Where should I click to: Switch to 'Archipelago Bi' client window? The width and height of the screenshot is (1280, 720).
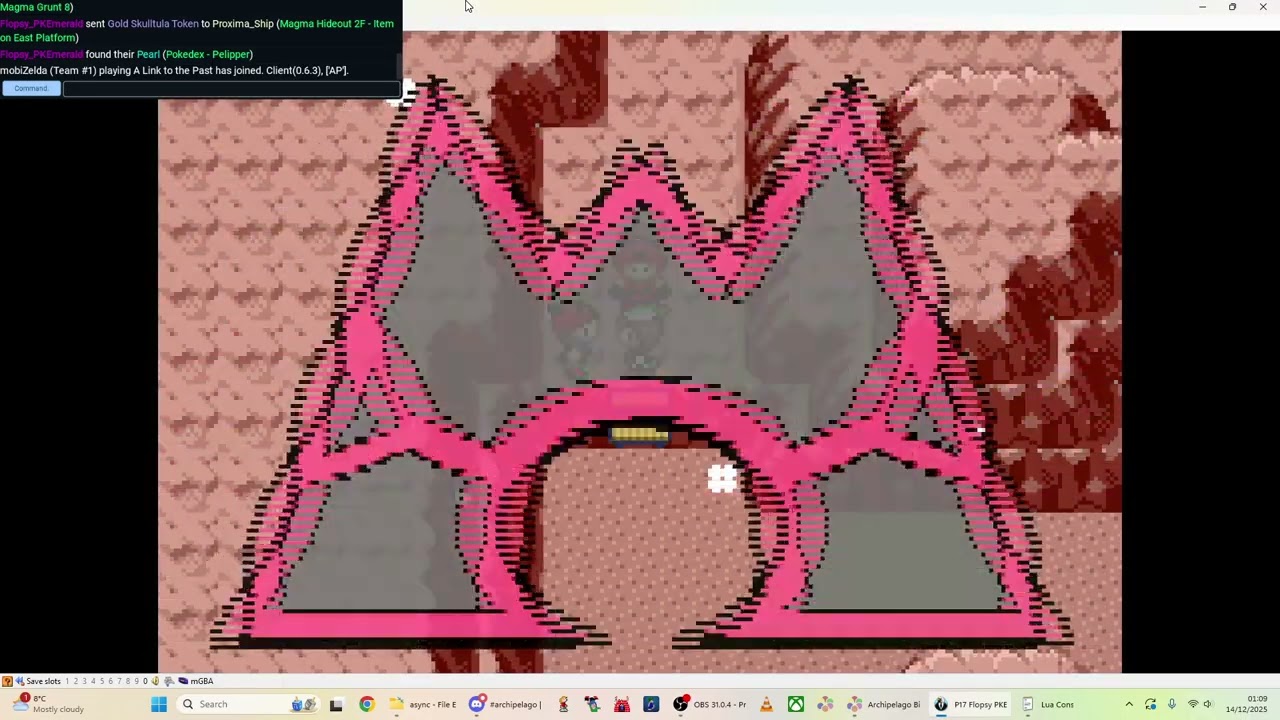click(x=884, y=704)
